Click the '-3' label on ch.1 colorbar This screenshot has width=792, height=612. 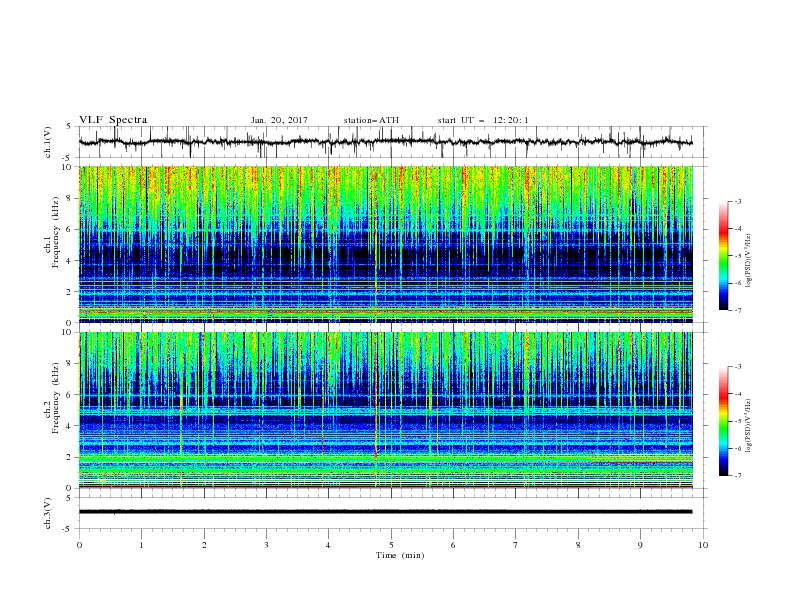(737, 201)
